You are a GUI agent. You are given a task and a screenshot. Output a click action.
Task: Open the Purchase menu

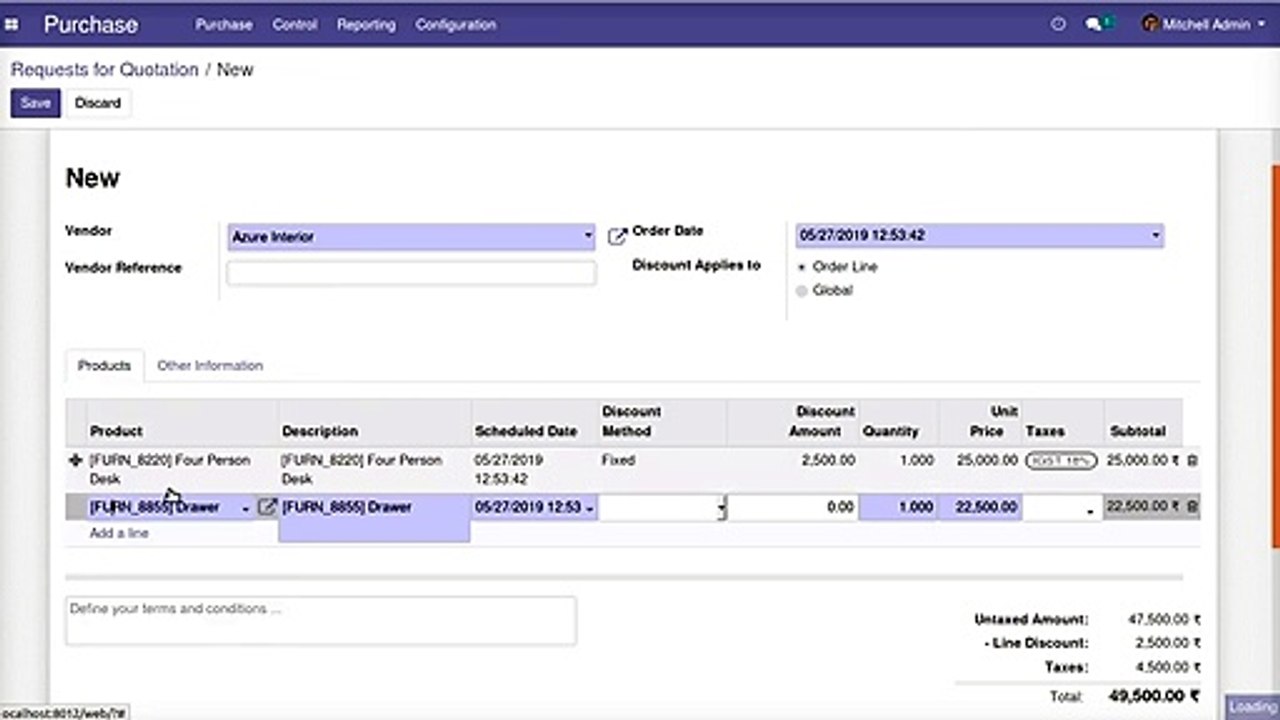coord(224,24)
